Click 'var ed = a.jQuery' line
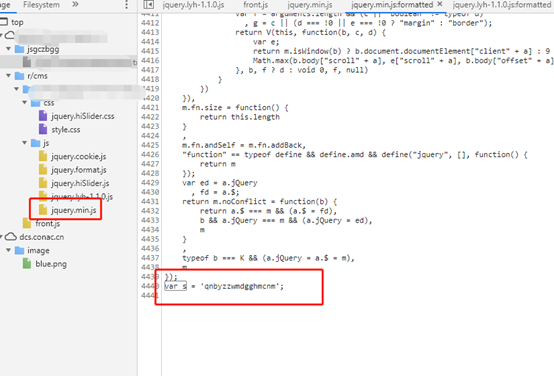 (220, 183)
